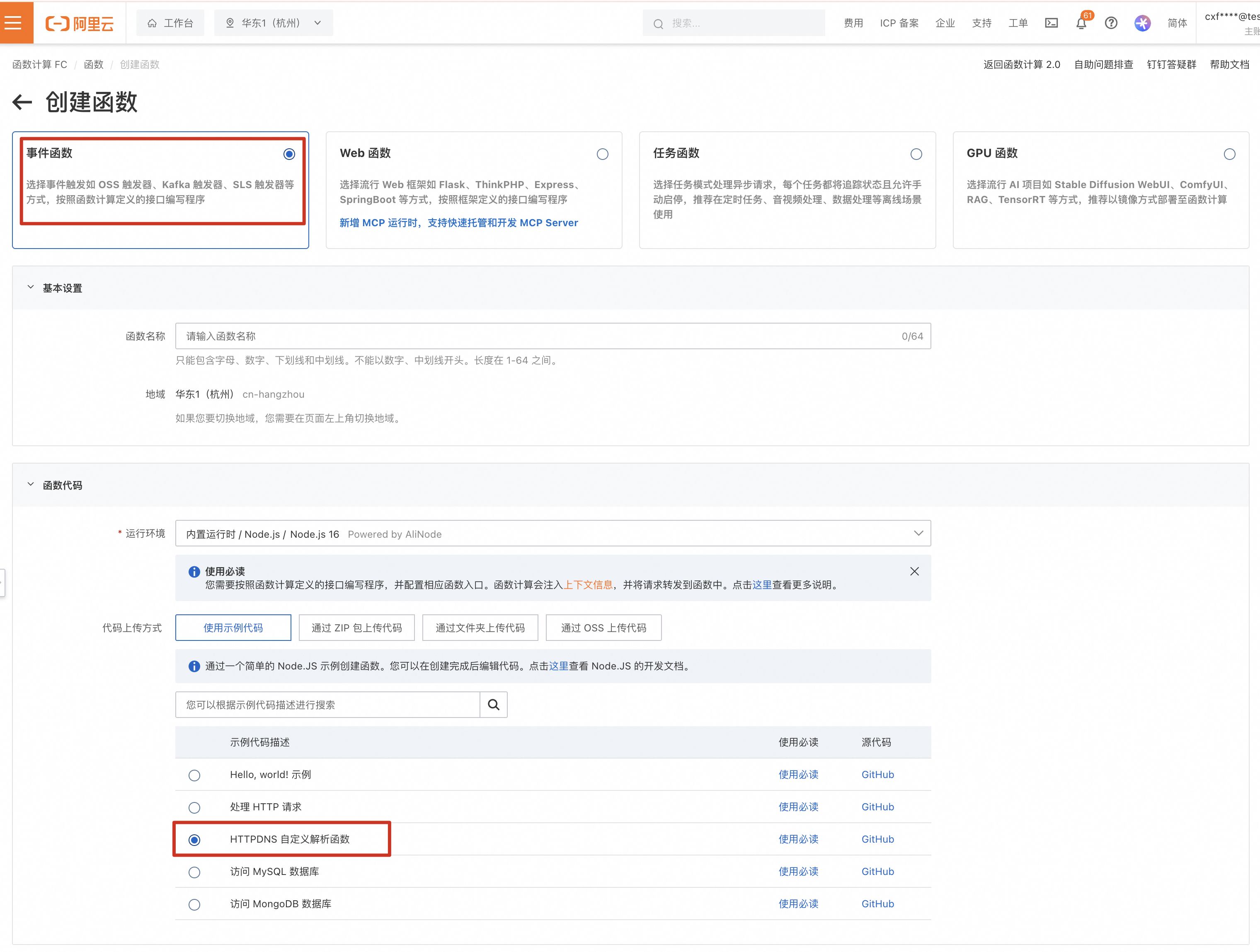
Task: Click 返回函数计算 2.0 link
Action: [1021, 64]
